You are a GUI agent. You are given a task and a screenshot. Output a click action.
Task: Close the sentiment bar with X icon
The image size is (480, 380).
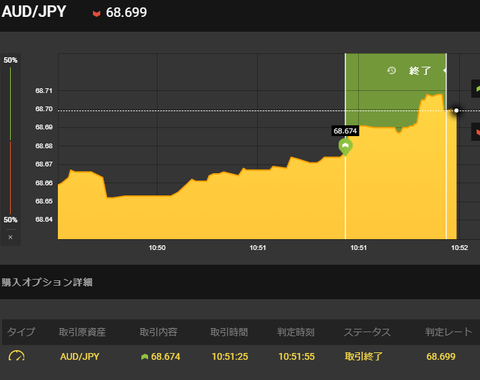point(10,237)
